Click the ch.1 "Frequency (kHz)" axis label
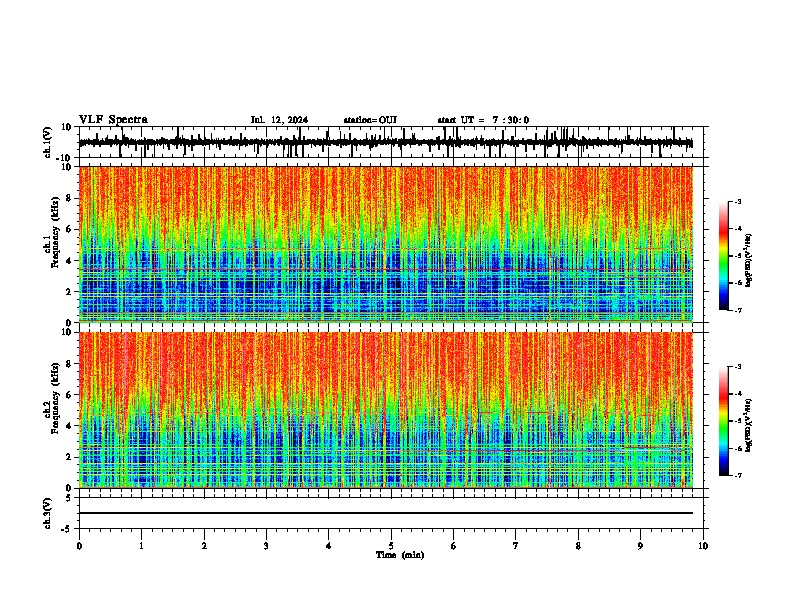Screen dimensions: 792x612 (55, 233)
